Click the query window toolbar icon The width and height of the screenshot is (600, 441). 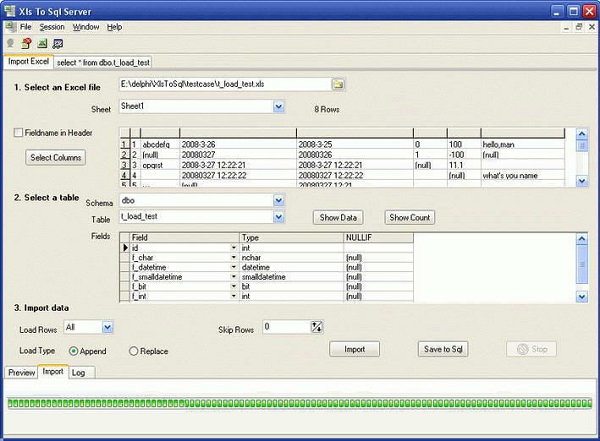coord(58,44)
